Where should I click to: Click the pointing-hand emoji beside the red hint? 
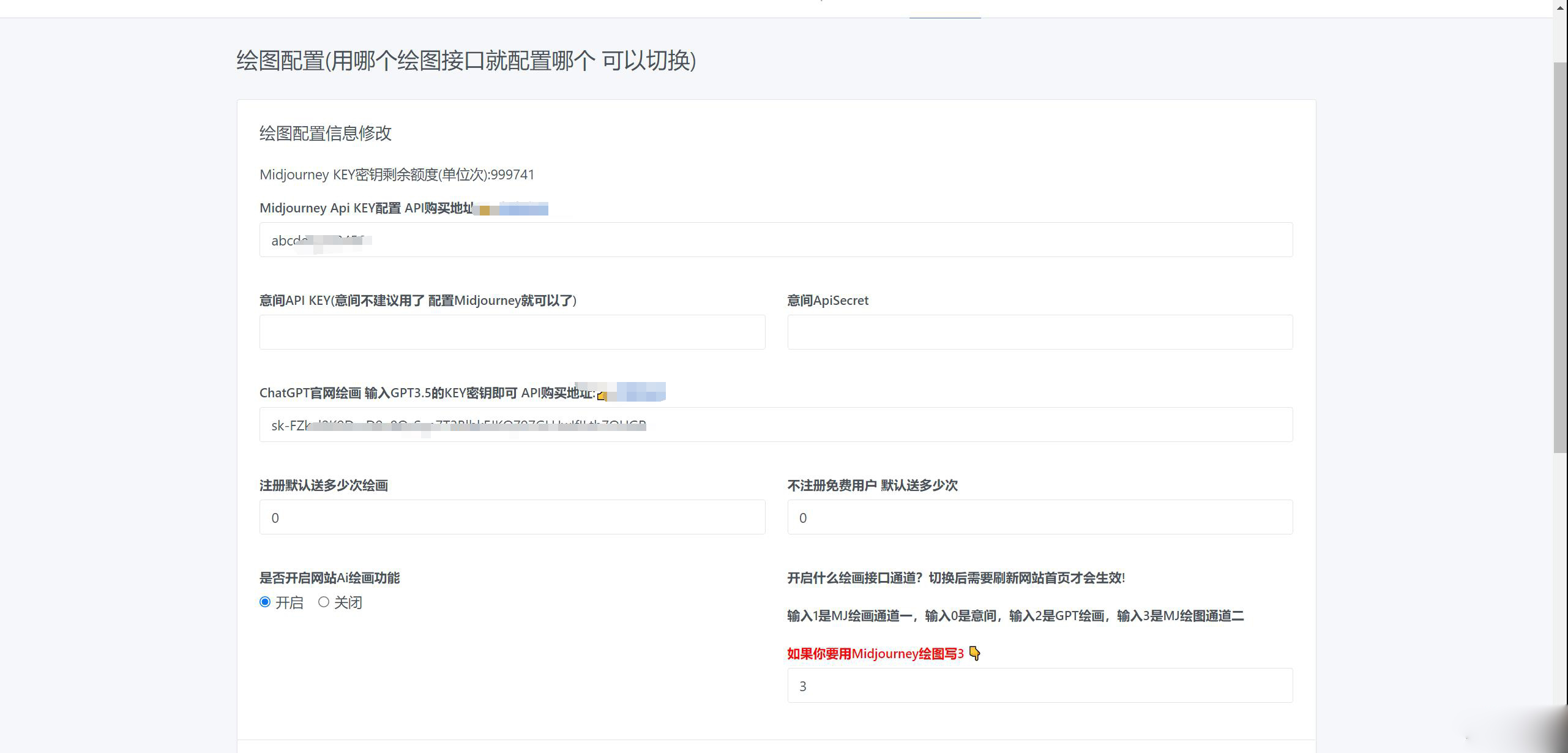[975, 654]
